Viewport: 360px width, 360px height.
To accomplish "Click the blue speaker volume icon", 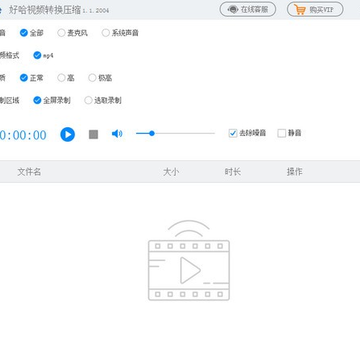I will (x=117, y=134).
